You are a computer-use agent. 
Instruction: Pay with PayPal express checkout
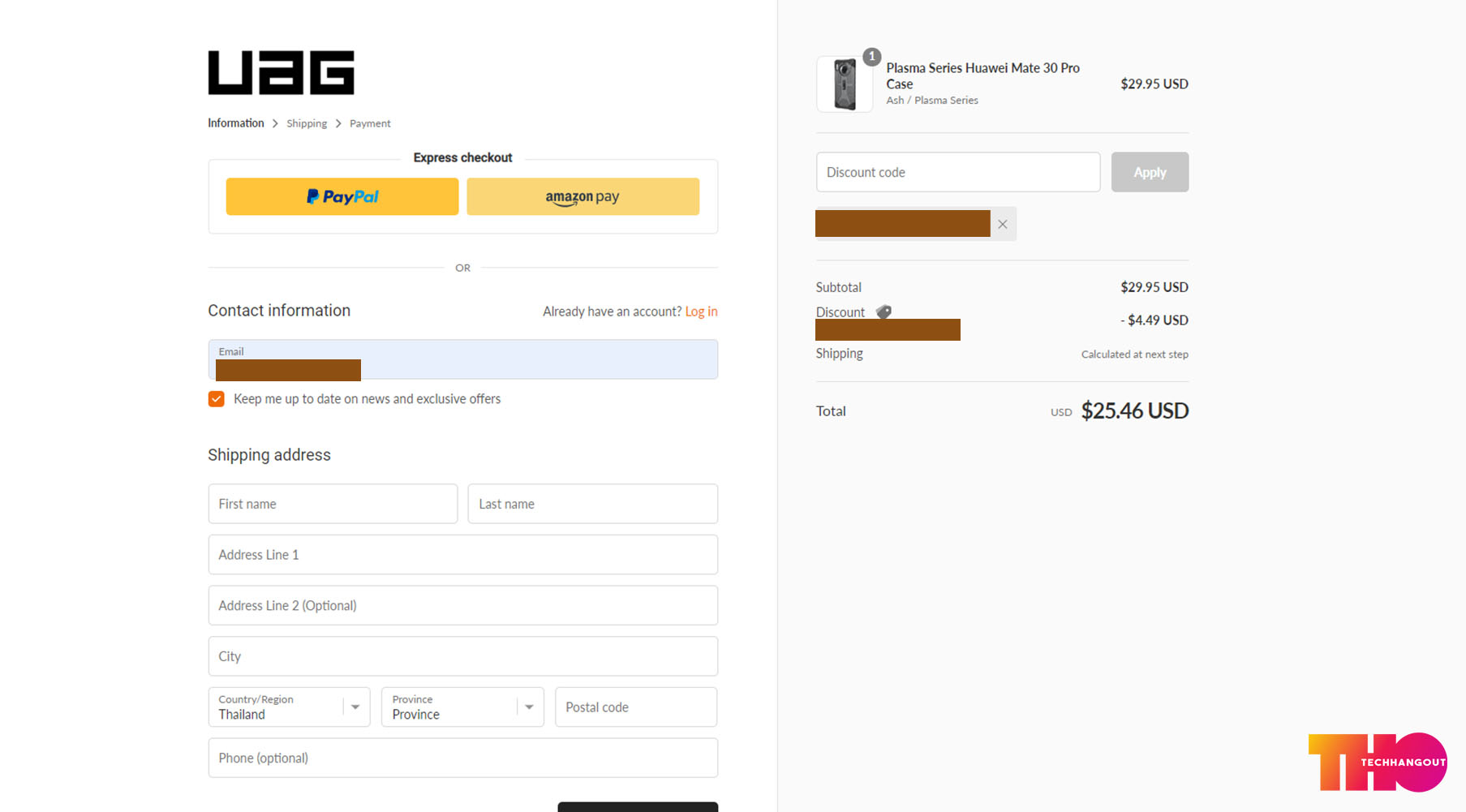click(x=342, y=196)
